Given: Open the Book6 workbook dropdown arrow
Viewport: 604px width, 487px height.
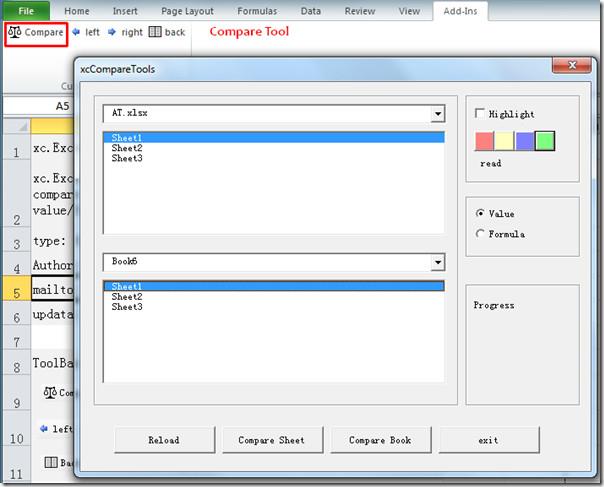Looking at the screenshot, I should [x=438, y=262].
